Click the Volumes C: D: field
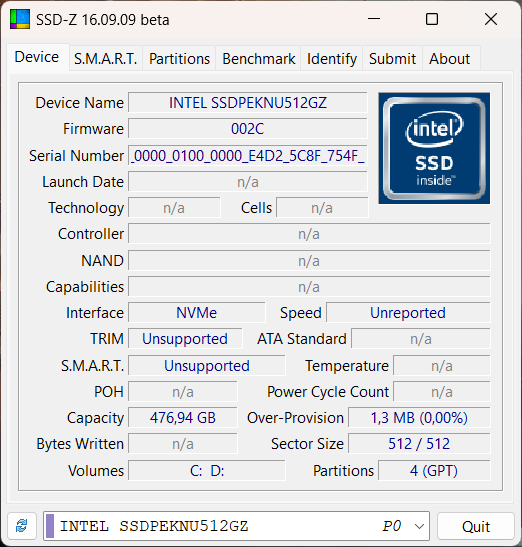 coord(207,471)
